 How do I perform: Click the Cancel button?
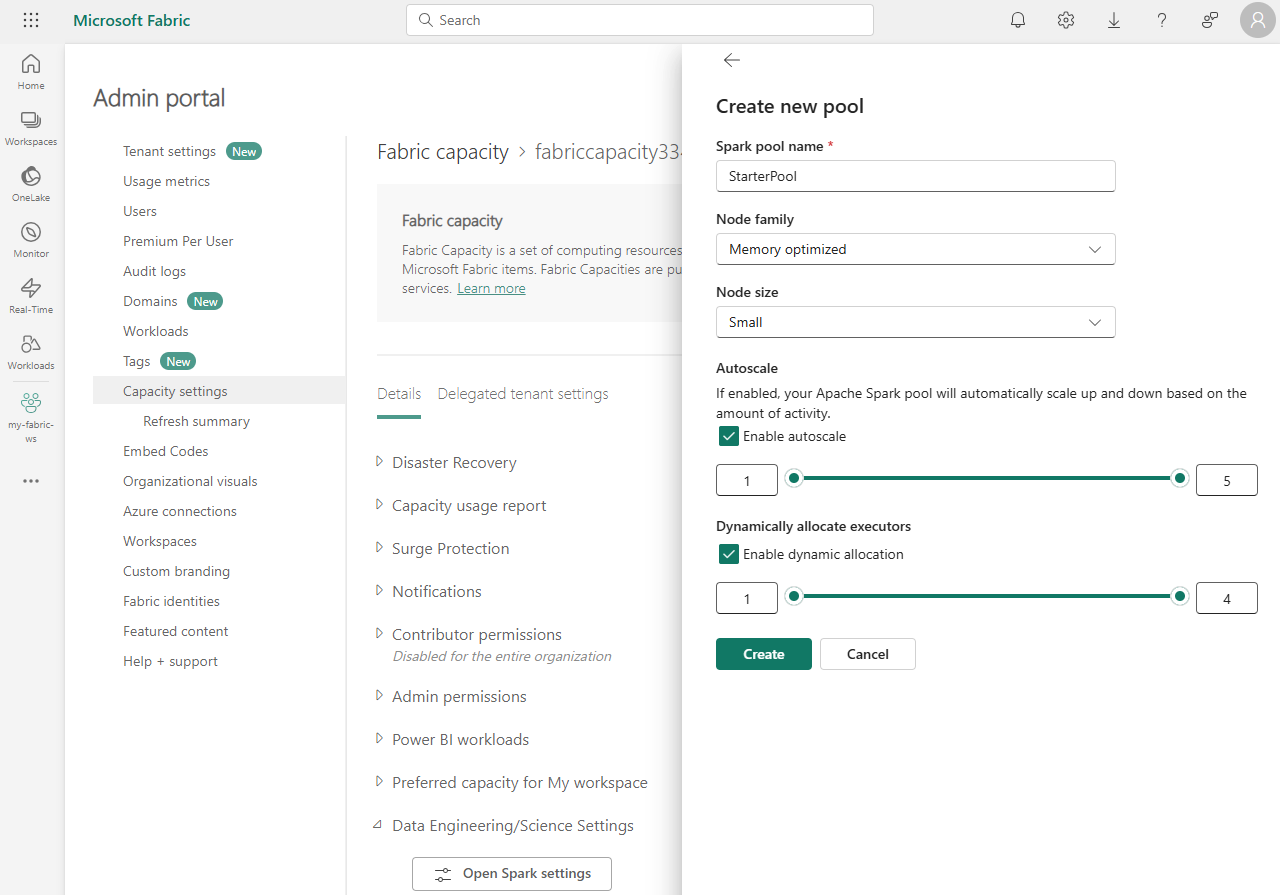(x=868, y=654)
